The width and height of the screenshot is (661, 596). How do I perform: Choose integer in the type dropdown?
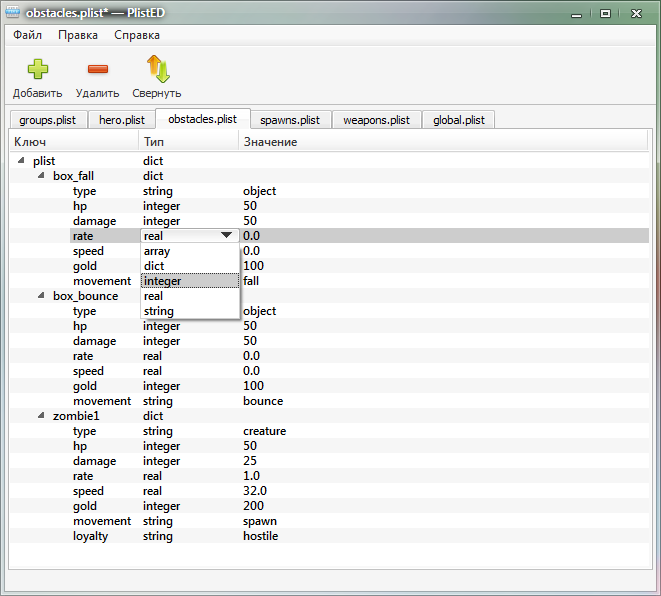click(x=190, y=281)
